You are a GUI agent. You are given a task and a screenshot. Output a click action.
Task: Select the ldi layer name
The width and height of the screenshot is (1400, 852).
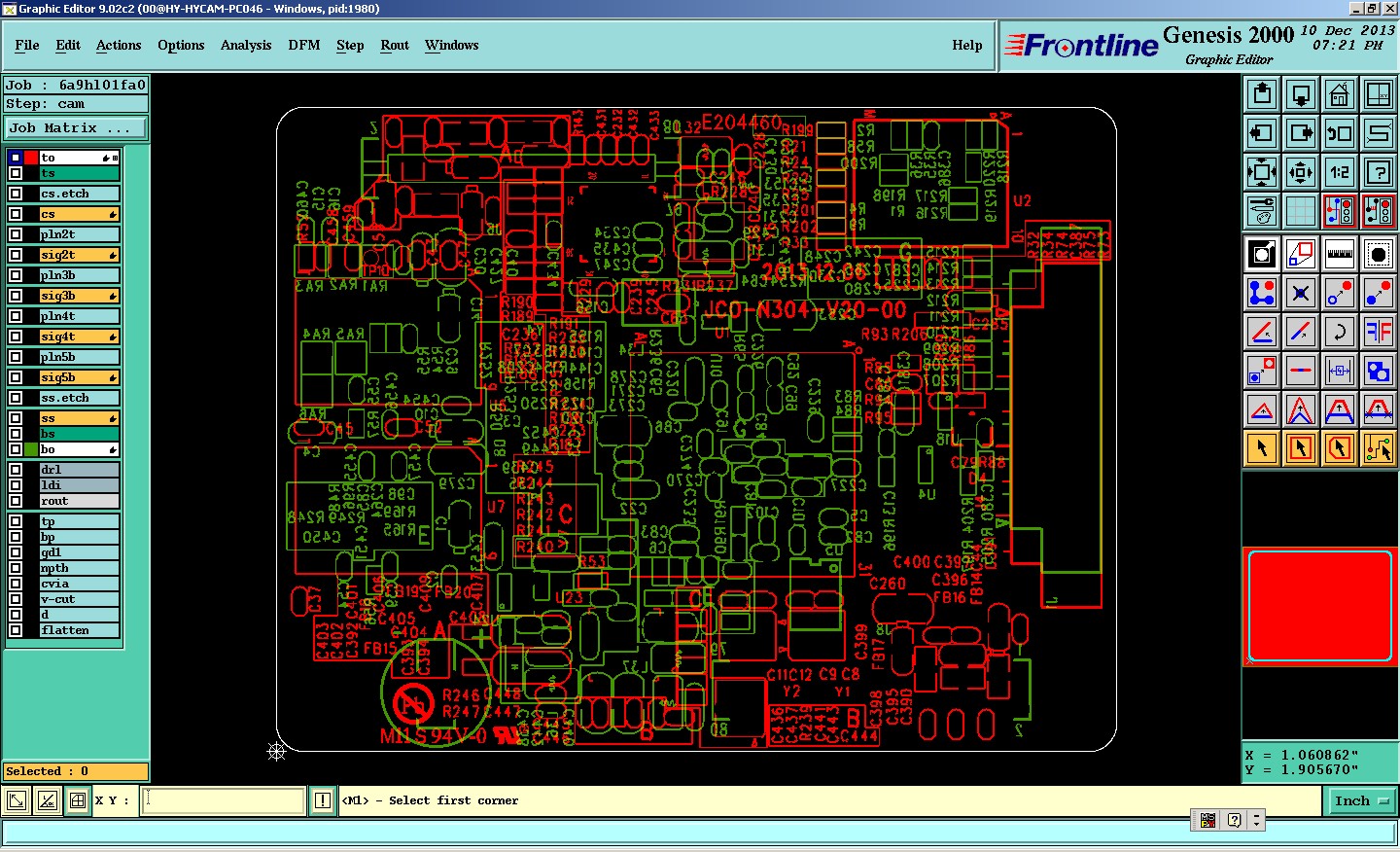point(79,485)
